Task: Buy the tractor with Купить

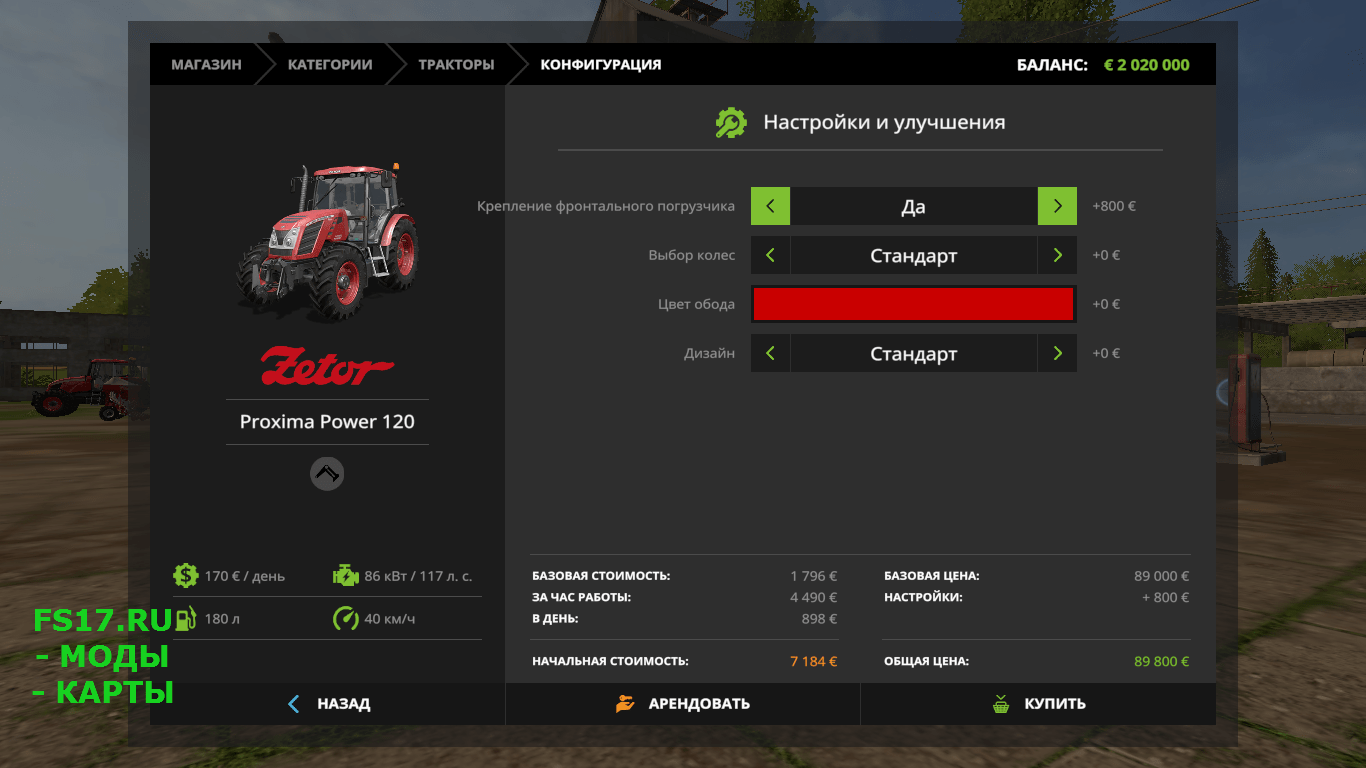Action: (x=1038, y=704)
